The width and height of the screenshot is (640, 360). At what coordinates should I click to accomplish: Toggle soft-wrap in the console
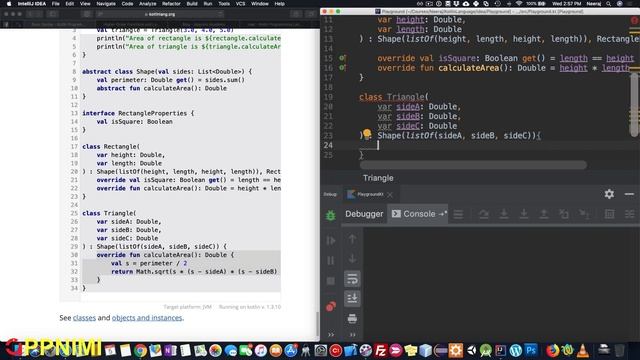[352, 279]
